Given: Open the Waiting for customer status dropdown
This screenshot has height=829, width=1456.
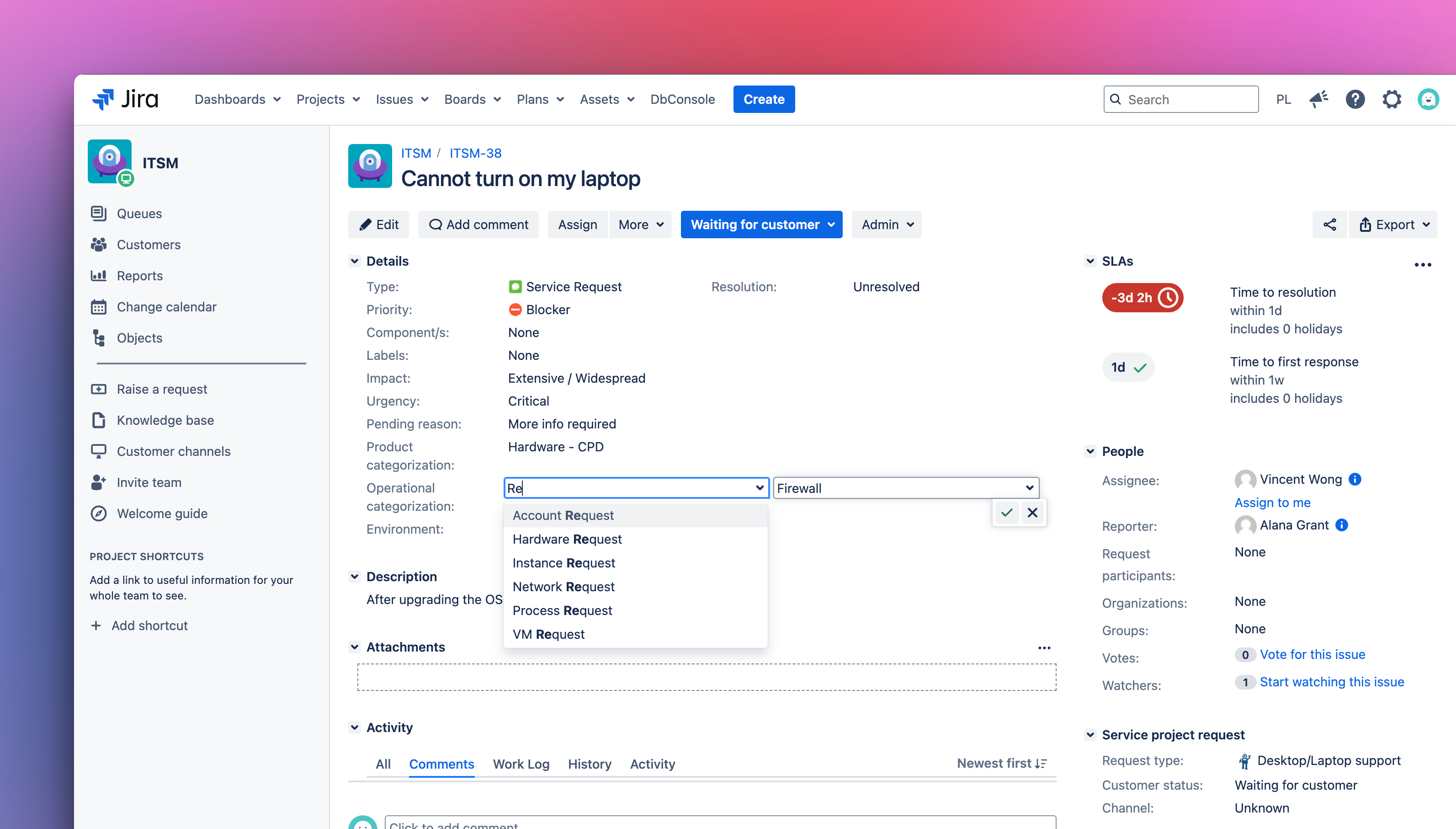Looking at the screenshot, I should [x=761, y=225].
